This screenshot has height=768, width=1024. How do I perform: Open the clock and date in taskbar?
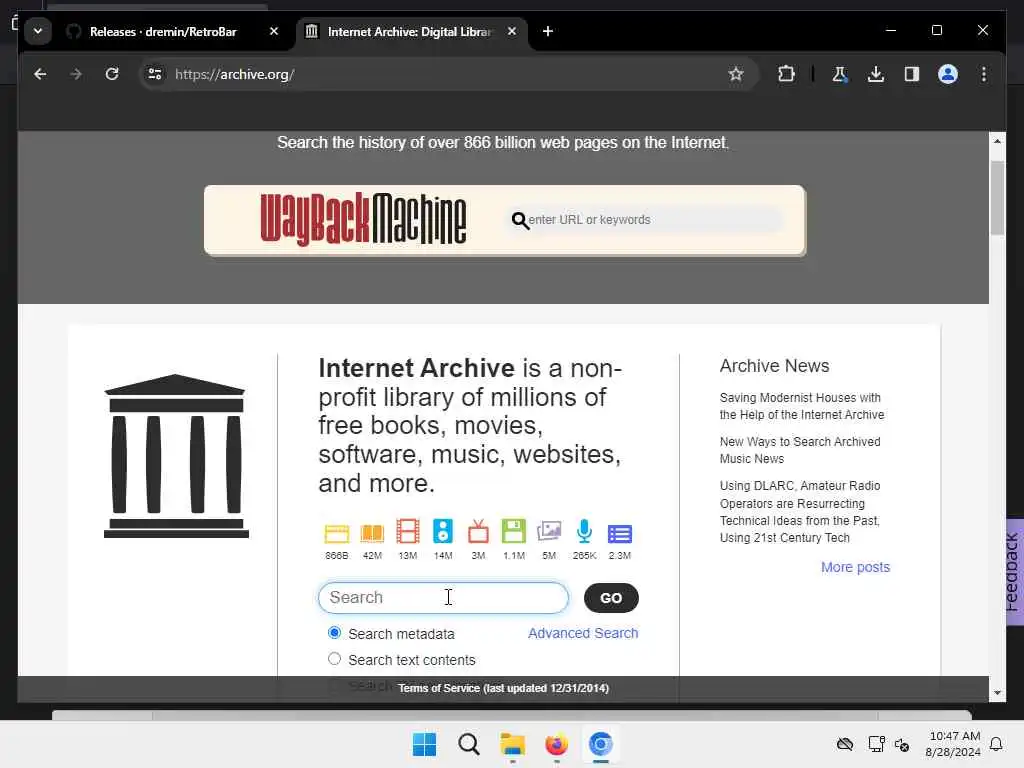click(x=954, y=744)
